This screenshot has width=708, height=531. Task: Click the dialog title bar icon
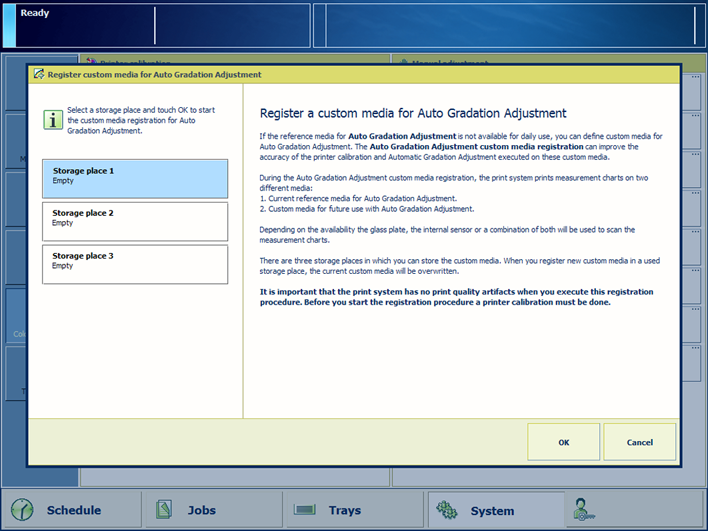(39, 74)
